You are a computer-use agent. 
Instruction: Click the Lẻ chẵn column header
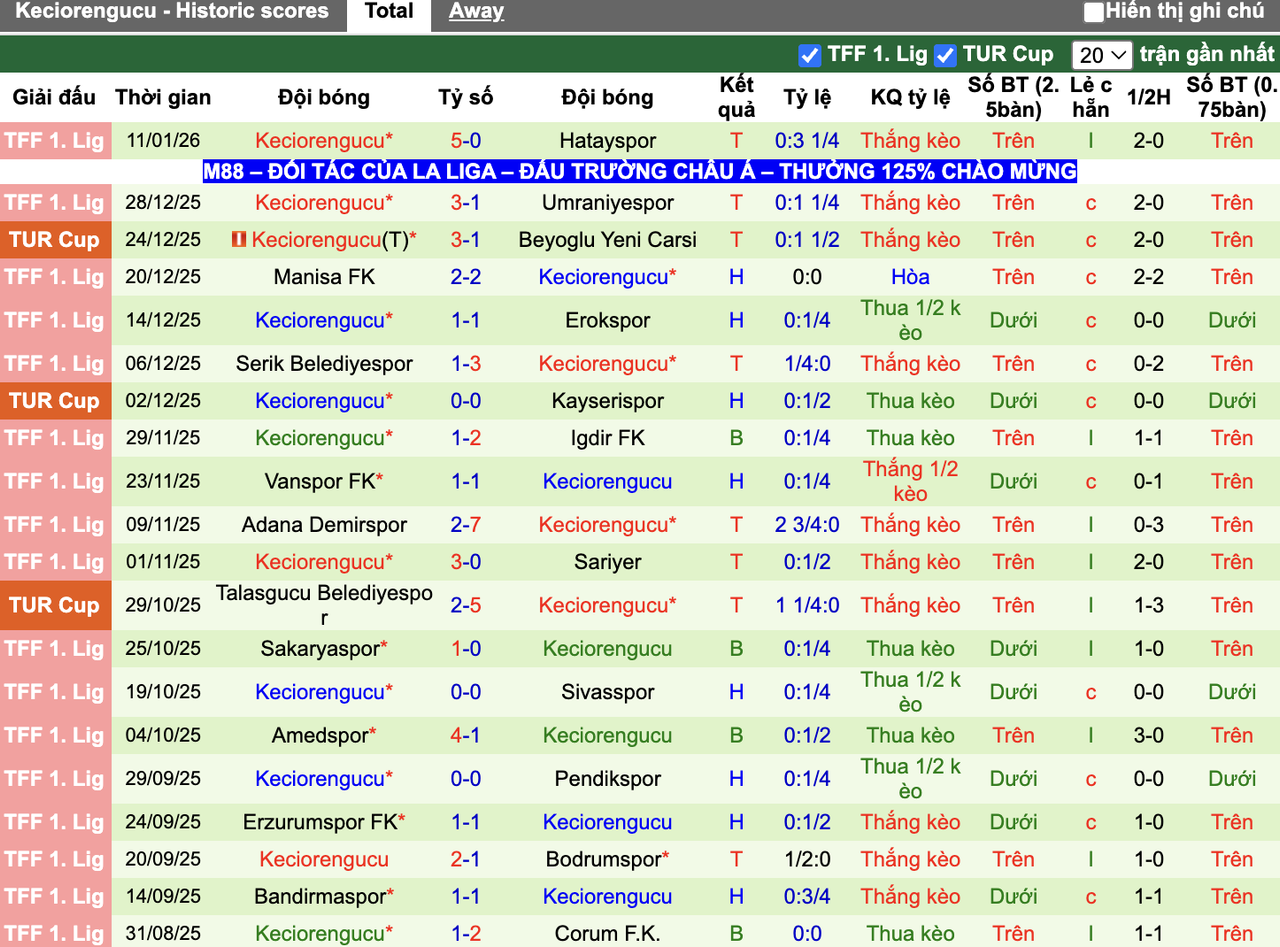pos(1090,97)
